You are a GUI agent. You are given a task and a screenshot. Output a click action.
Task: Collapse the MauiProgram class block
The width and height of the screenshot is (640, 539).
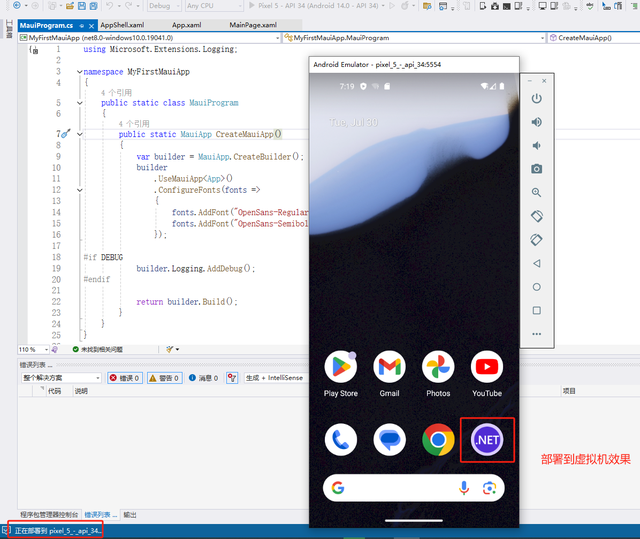pyautogui.click(x=80, y=103)
